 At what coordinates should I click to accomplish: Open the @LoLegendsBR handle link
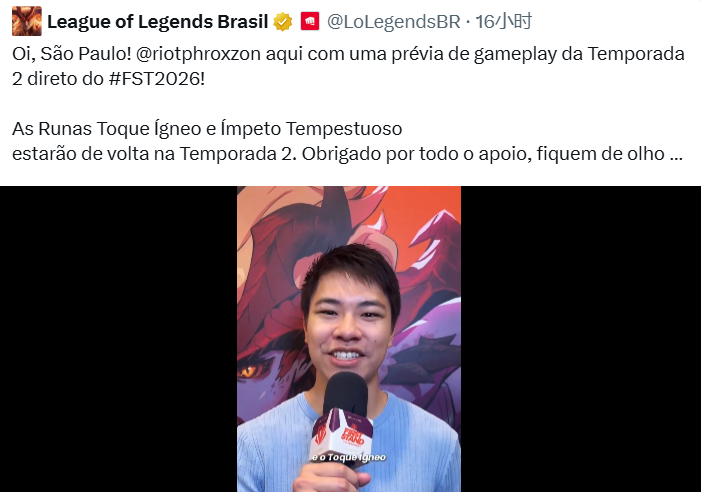click(393, 21)
